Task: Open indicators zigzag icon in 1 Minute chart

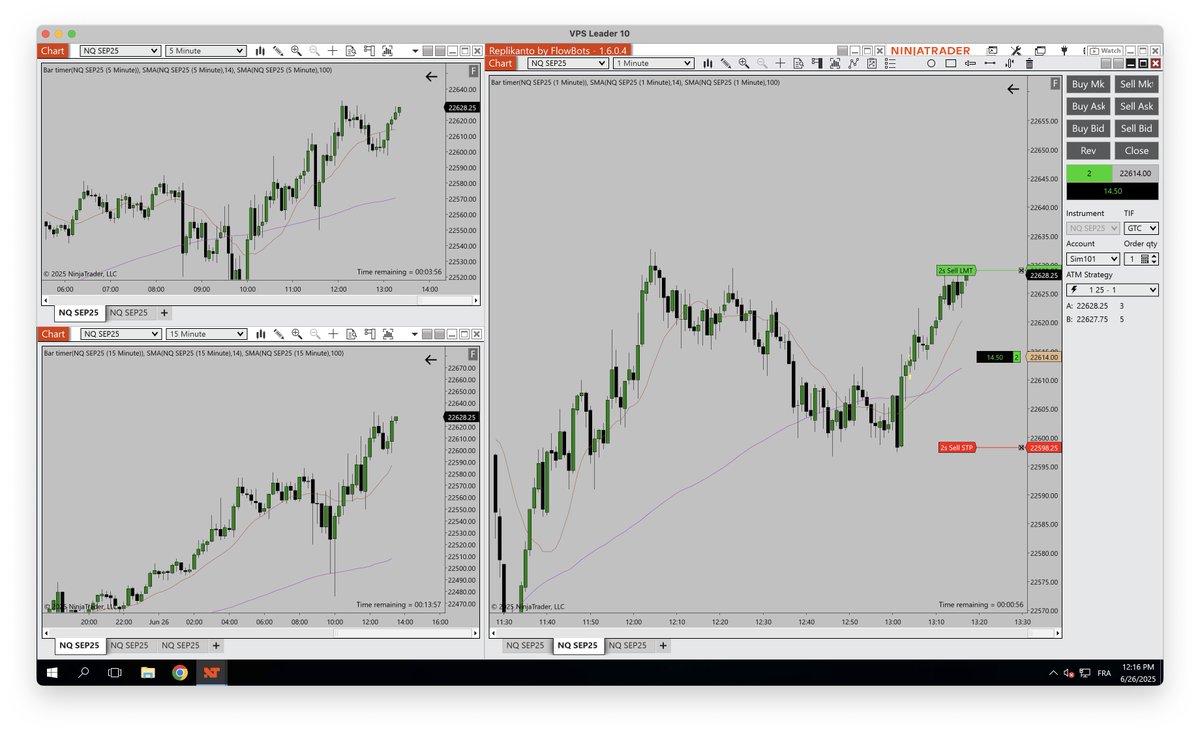Action: tap(853, 63)
